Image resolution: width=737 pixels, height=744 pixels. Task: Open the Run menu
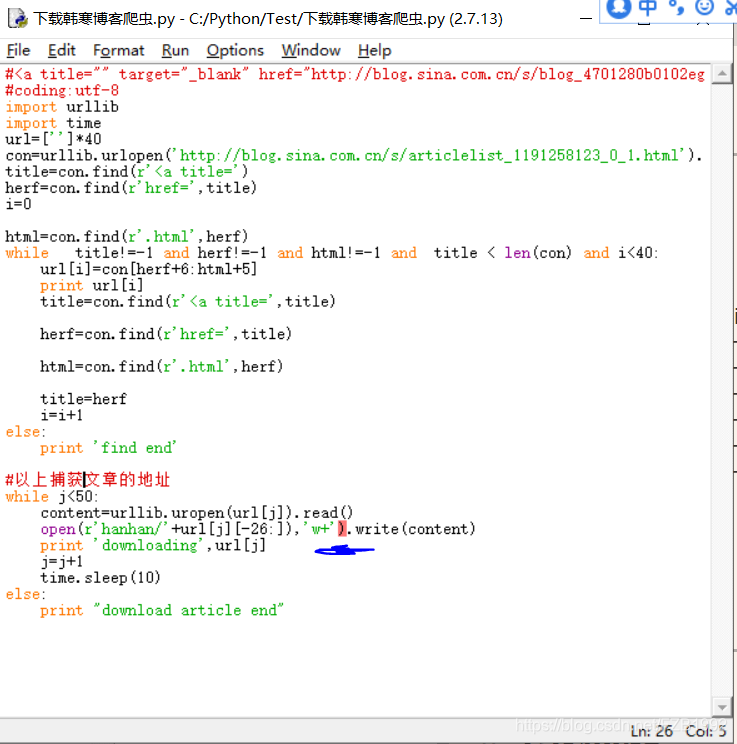(x=175, y=50)
